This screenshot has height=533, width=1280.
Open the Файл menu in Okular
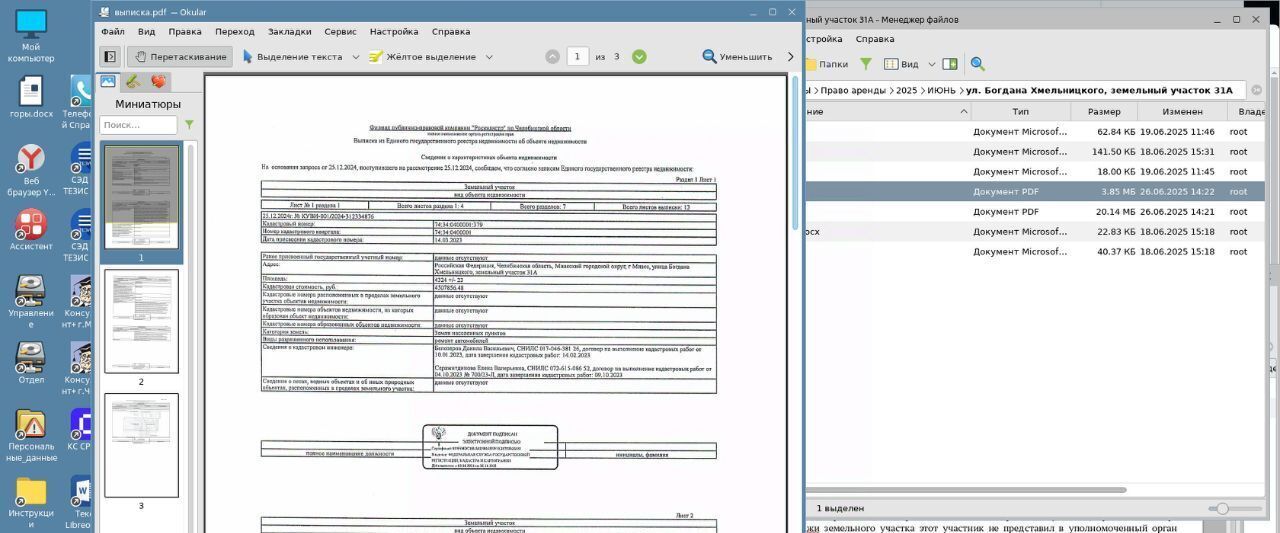click(113, 32)
